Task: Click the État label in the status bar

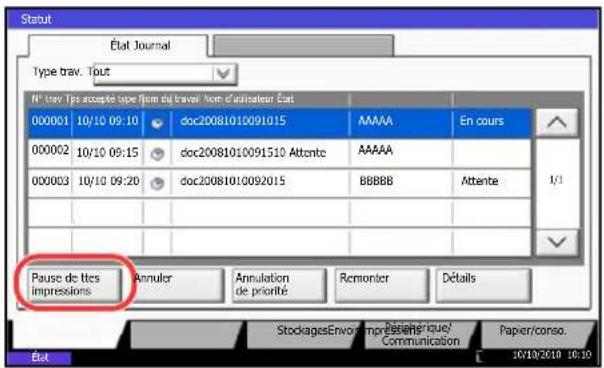Action: (40, 358)
